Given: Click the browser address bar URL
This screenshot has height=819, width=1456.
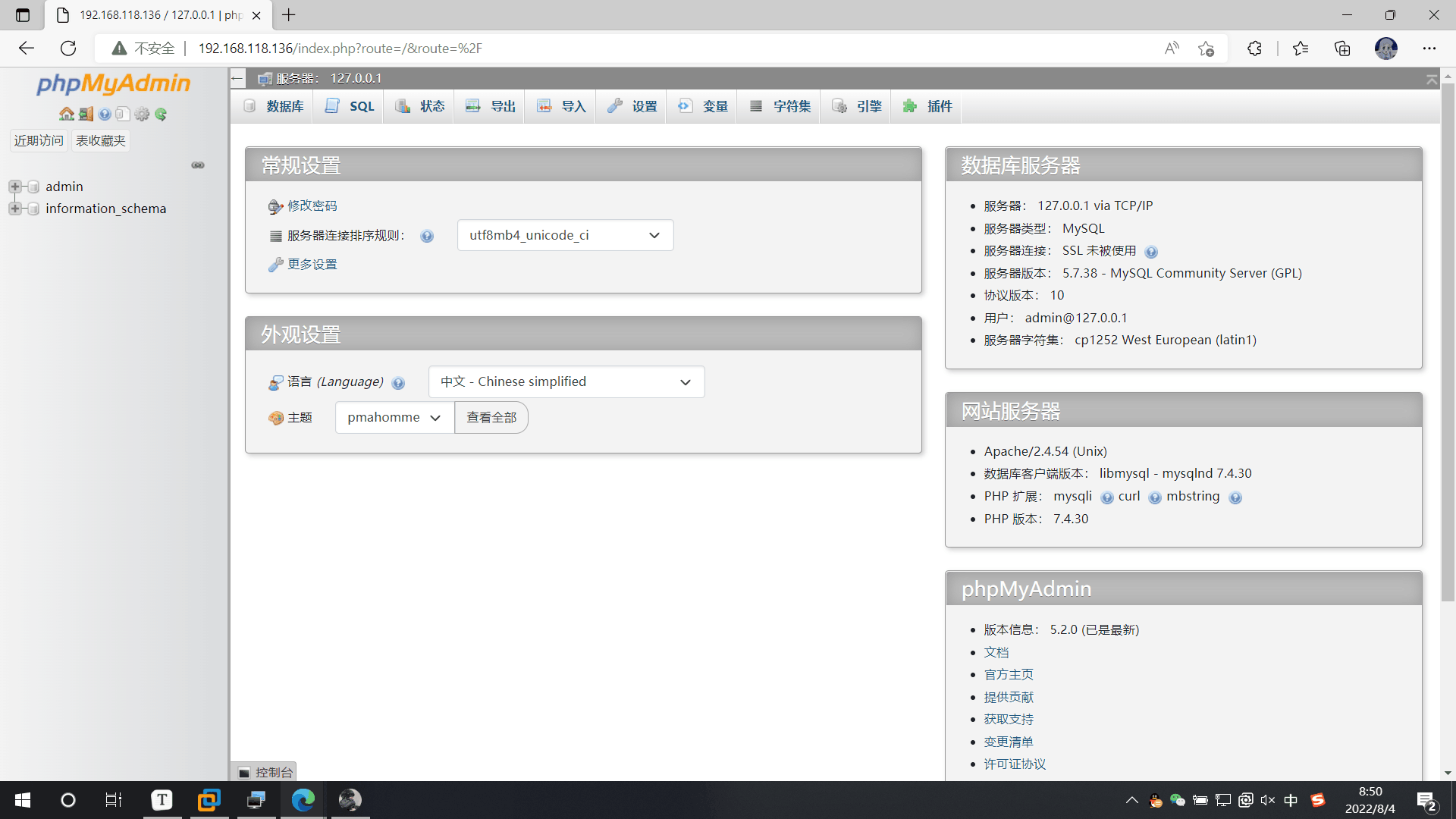Looking at the screenshot, I should pos(340,49).
